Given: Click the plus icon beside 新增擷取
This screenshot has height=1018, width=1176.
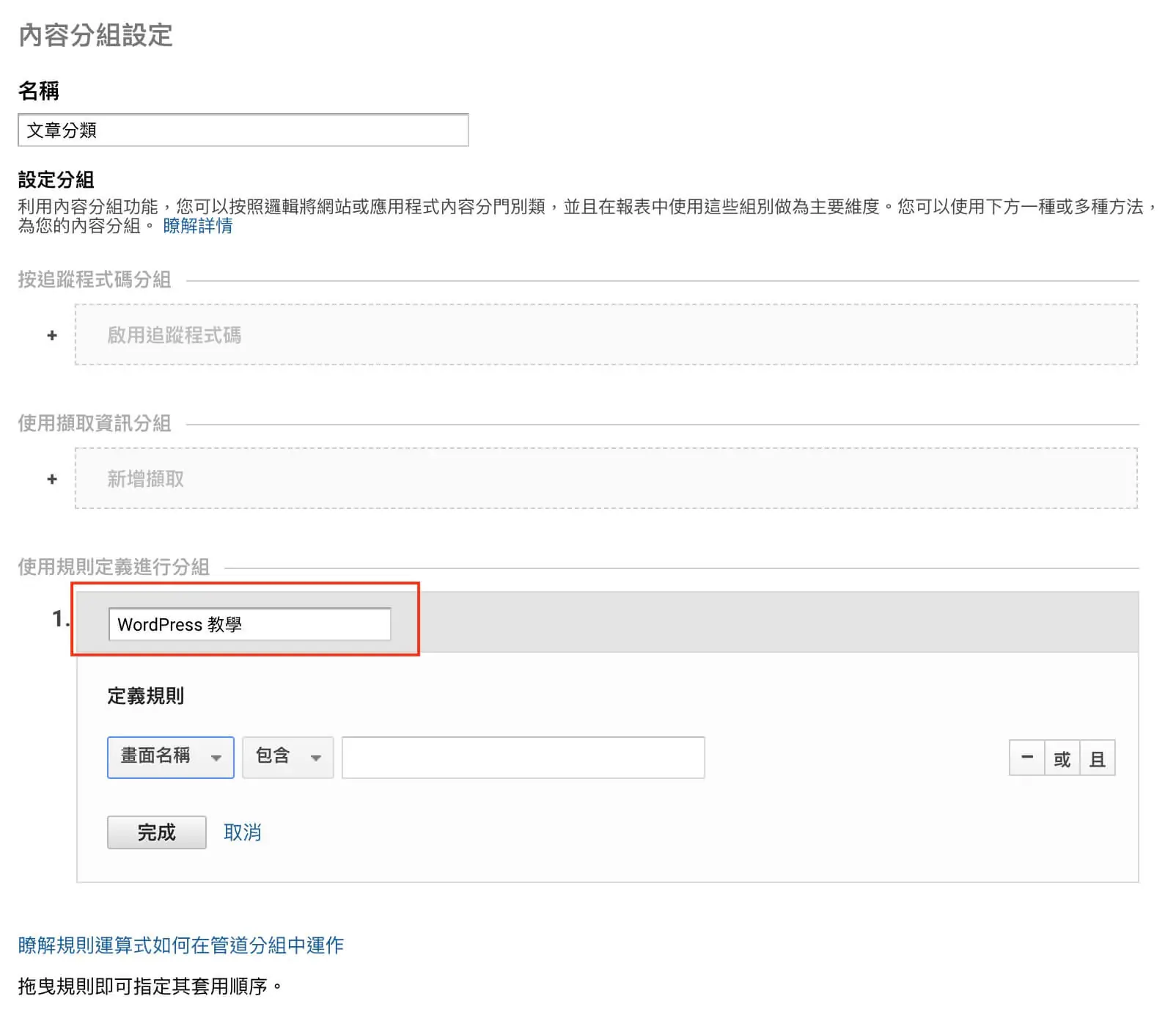Looking at the screenshot, I should (52, 479).
